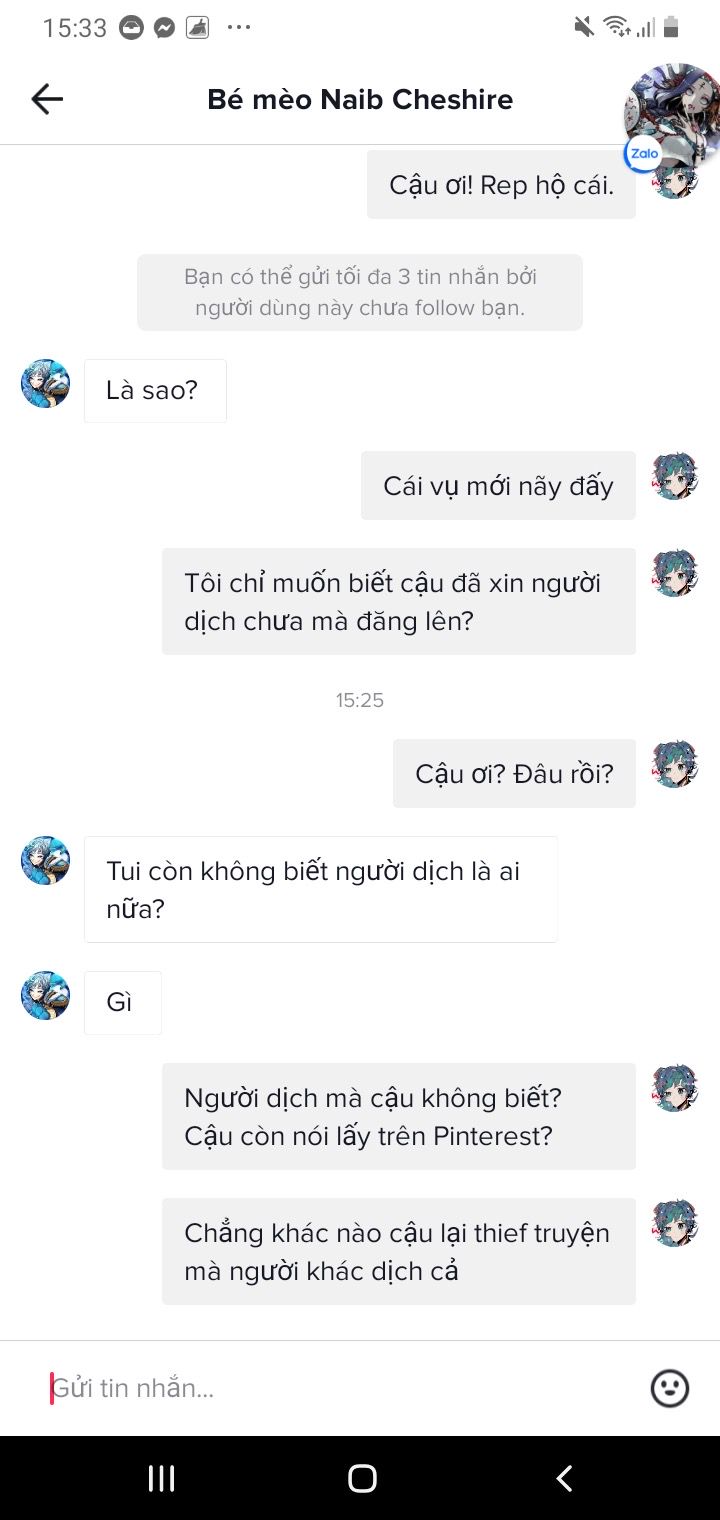The image size is (720, 1520).
Task: Tap Android back navigation chevron
Action: click(x=564, y=1478)
